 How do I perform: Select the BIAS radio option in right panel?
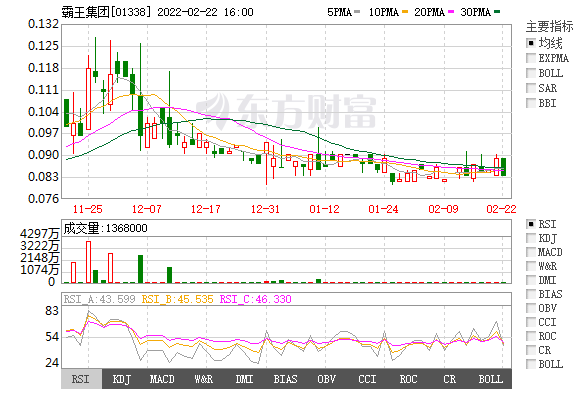(x=531, y=294)
